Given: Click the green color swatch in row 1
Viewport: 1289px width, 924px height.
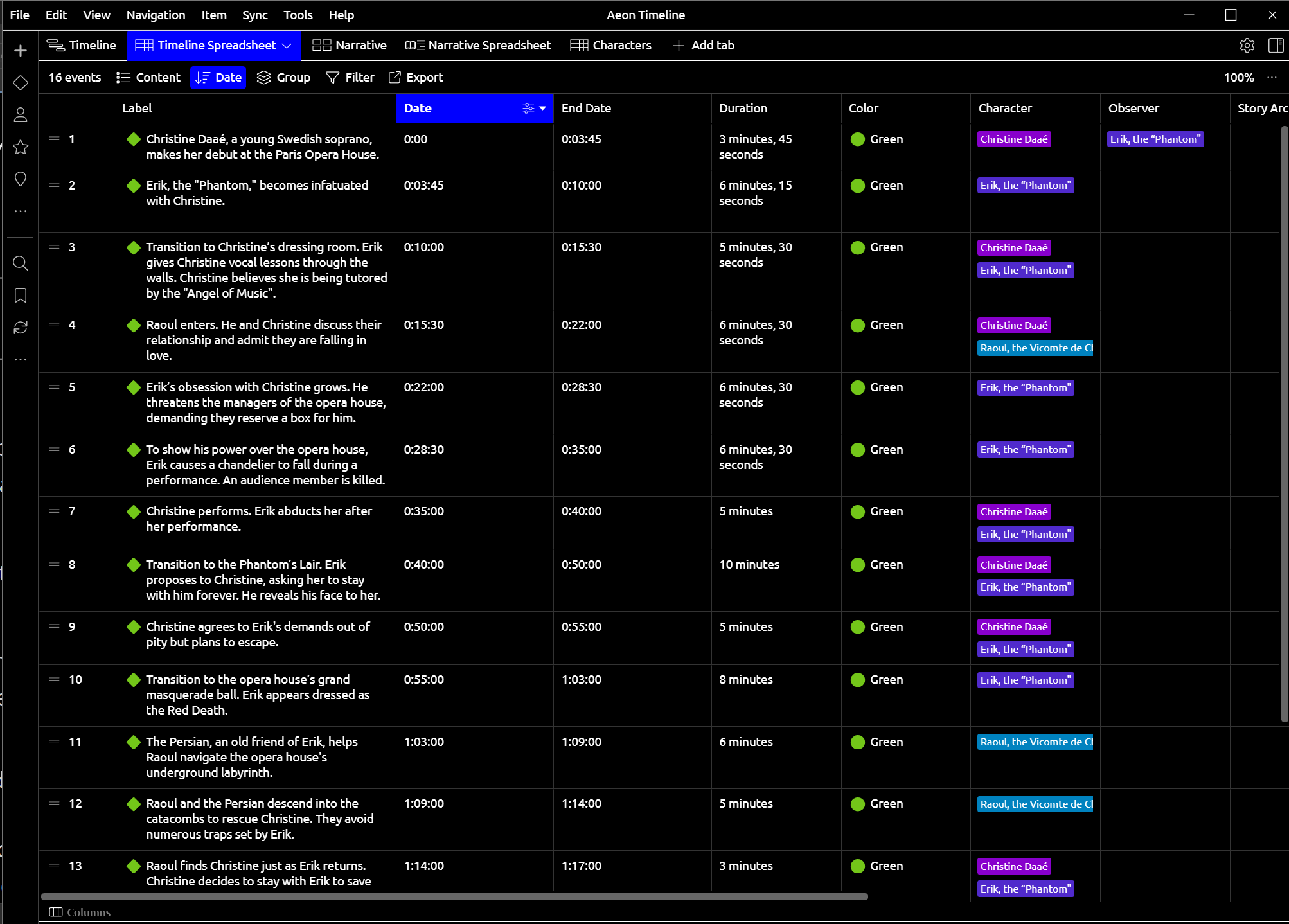Looking at the screenshot, I should click(x=857, y=139).
